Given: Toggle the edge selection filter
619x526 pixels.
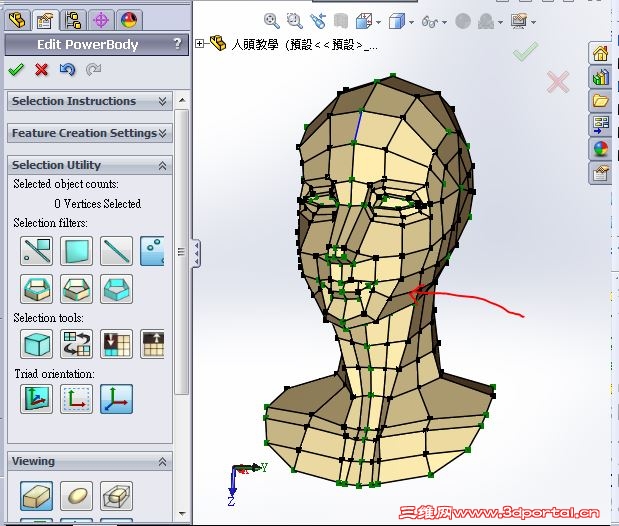Looking at the screenshot, I should (x=116, y=251).
